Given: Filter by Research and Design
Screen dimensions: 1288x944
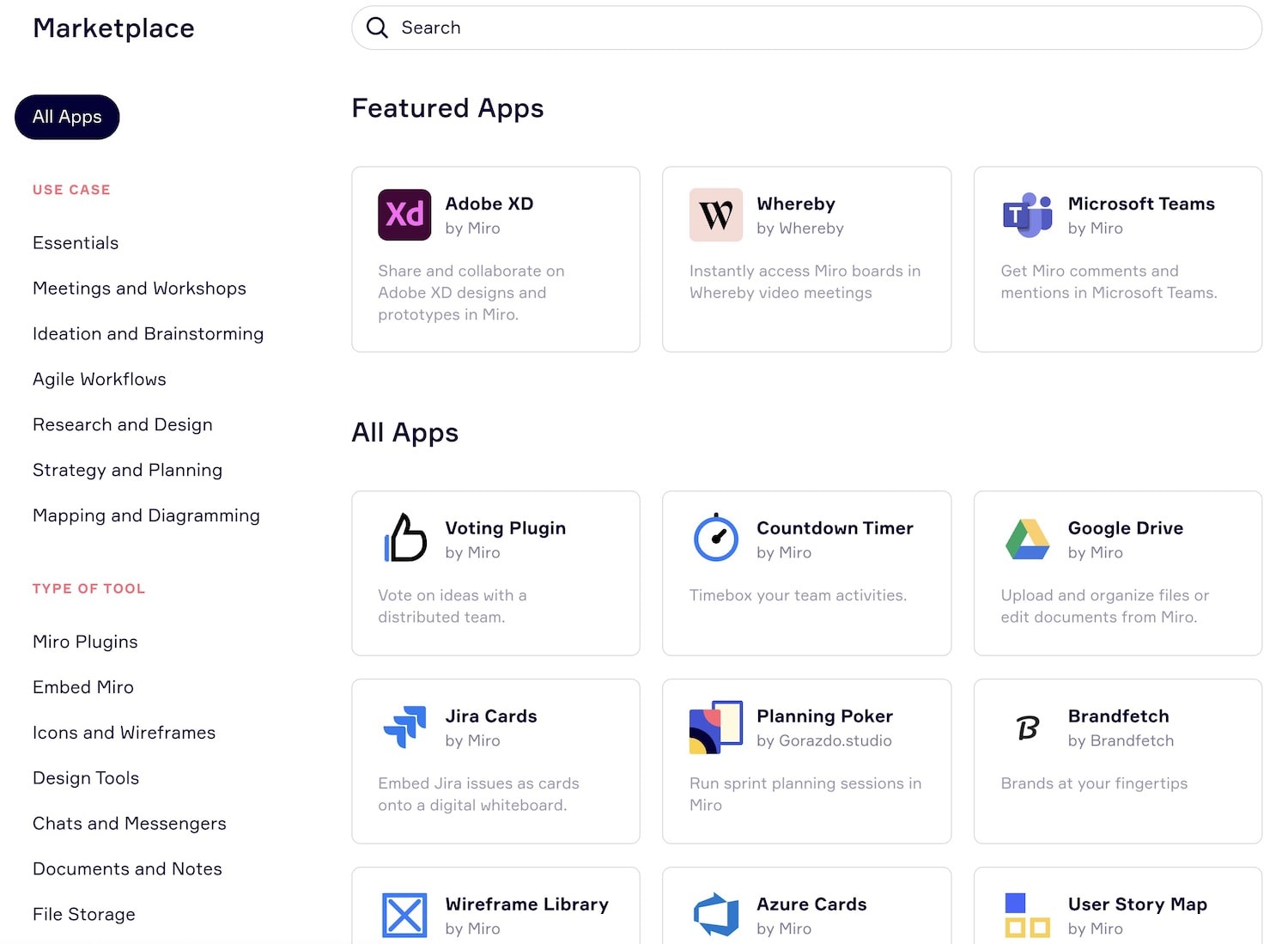Looking at the screenshot, I should (123, 425).
